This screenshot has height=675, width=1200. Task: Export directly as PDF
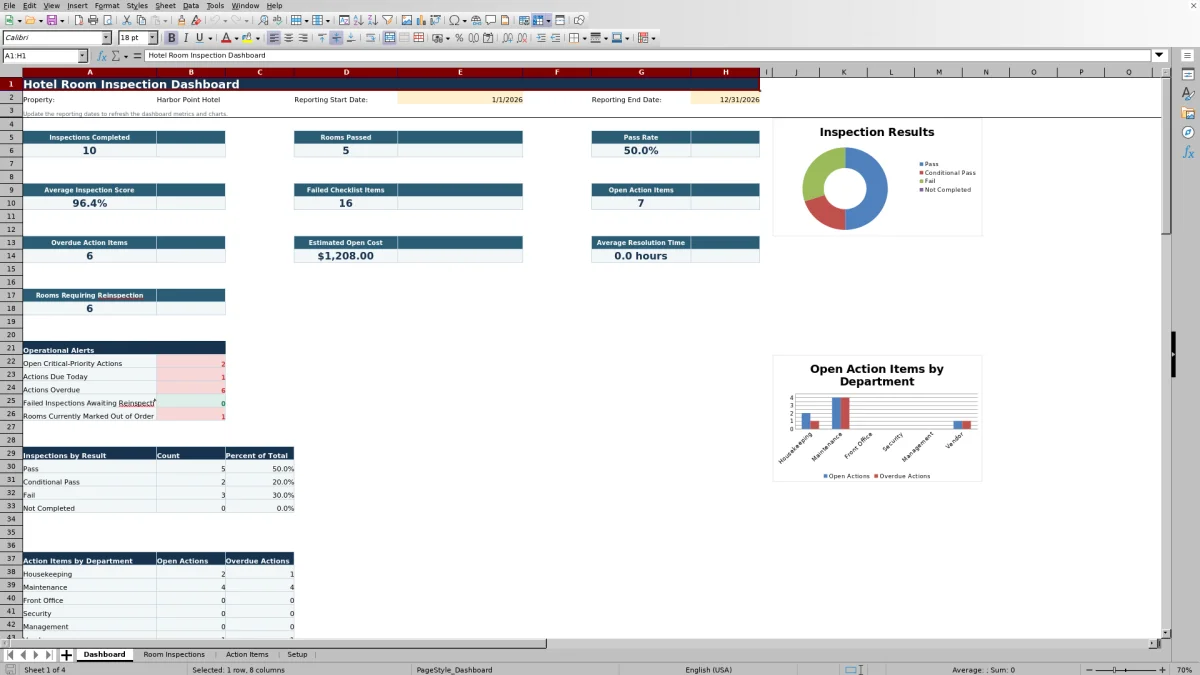click(x=78, y=20)
